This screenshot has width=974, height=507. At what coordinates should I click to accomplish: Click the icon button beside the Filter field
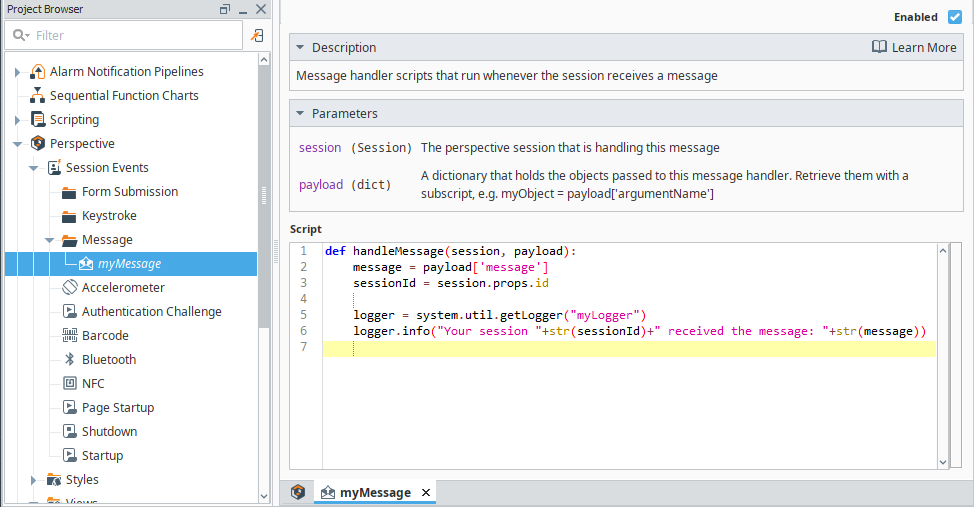pos(257,35)
